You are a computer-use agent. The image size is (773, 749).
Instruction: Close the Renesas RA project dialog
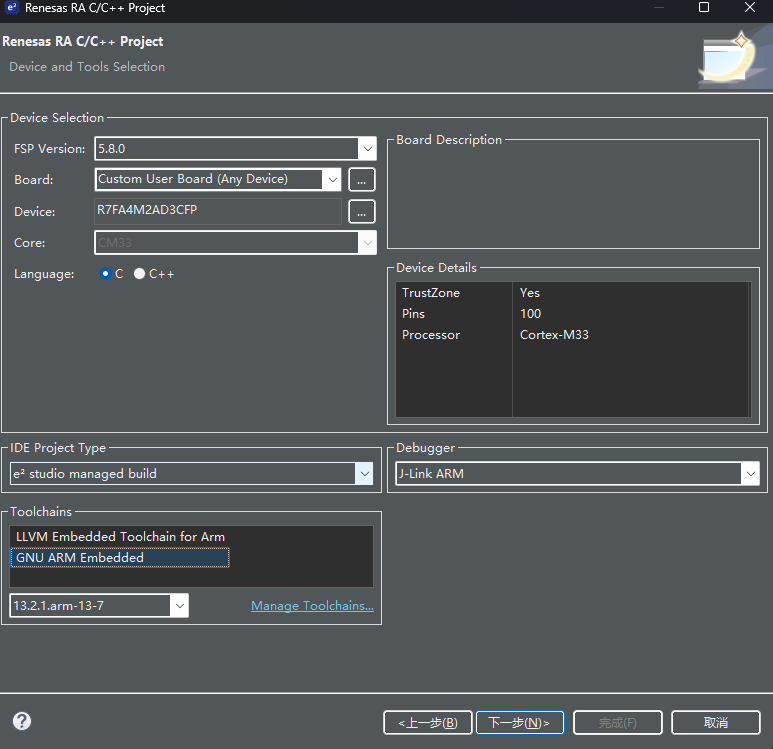click(x=750, y=8)
